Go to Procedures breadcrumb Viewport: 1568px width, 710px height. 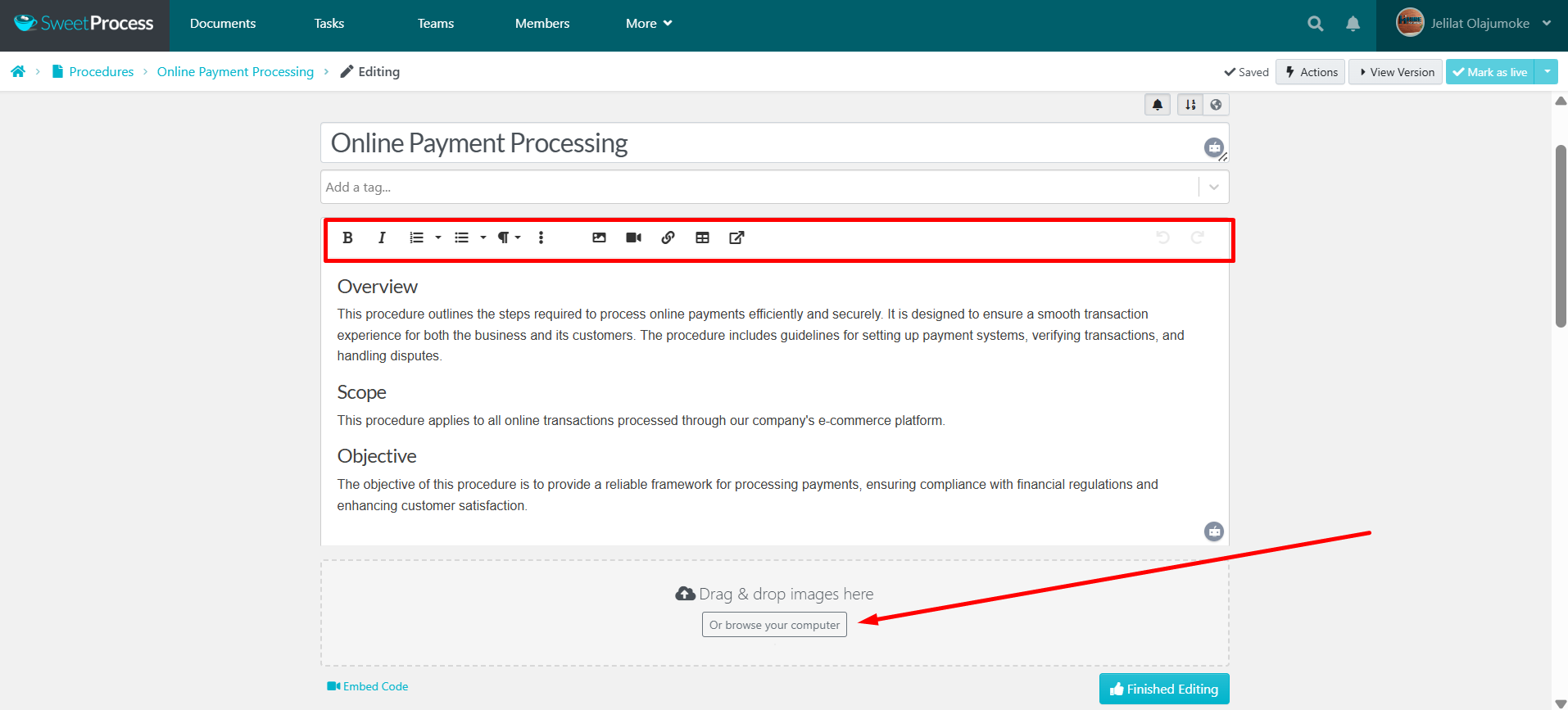pyautogui.click(x=93, y=71)
